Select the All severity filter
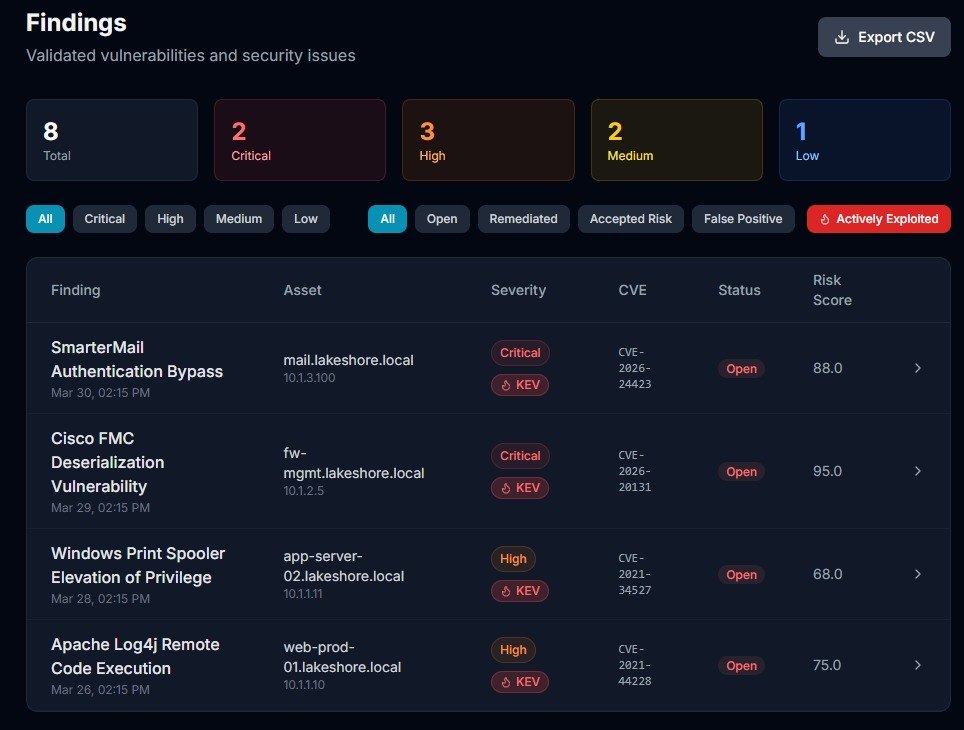964x730 pixels. 45,219
